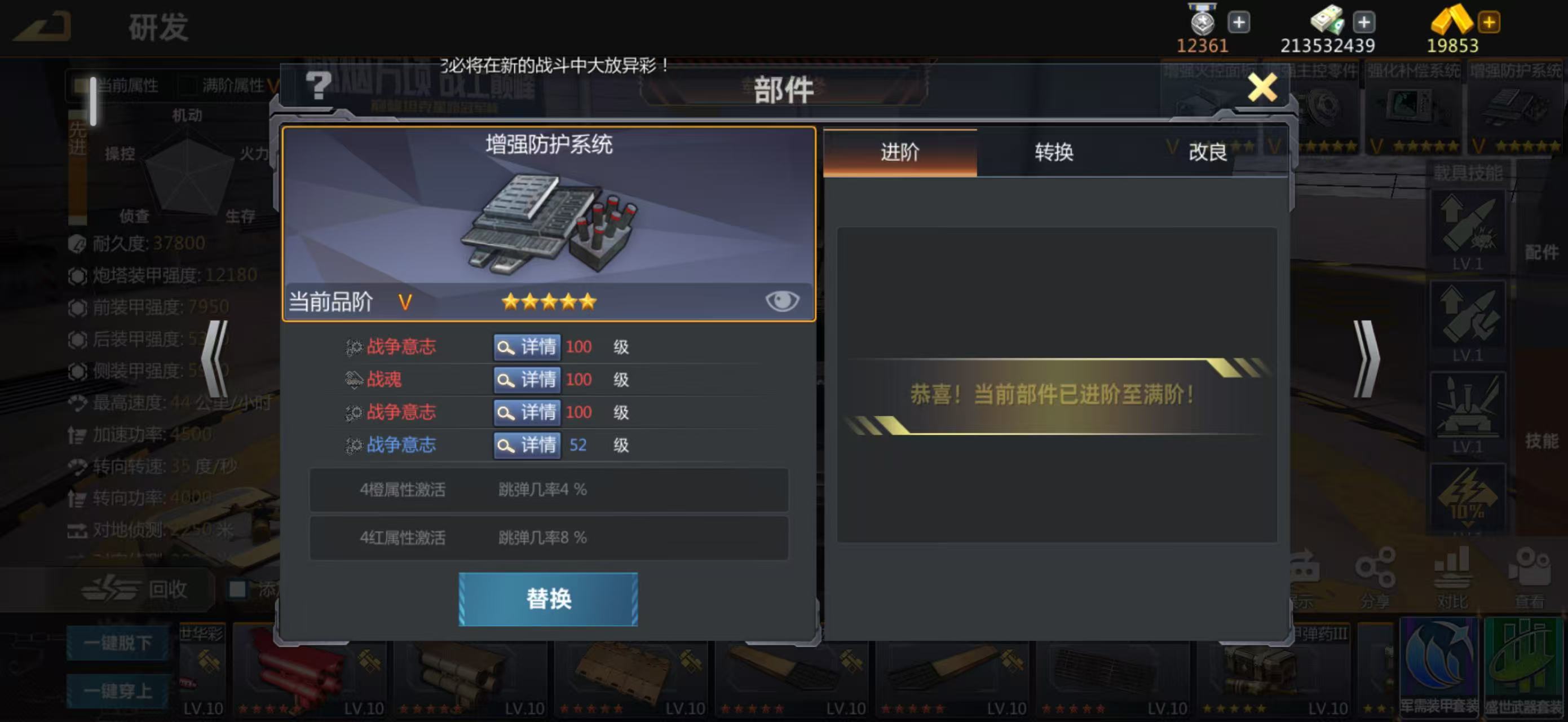Tick the checkbox next to 回收
This screenshot has width=1568, height=722.
coord(237,589)
